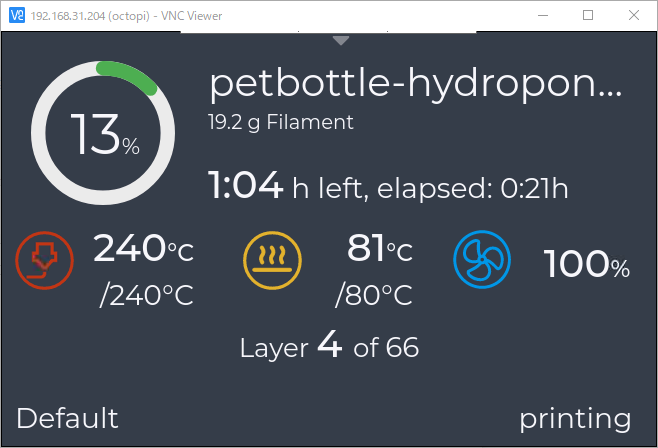658x448 pixels.
Task: Click the /240°C hotend target temperature
Action: pyautogui.click(x=146, y=295)
